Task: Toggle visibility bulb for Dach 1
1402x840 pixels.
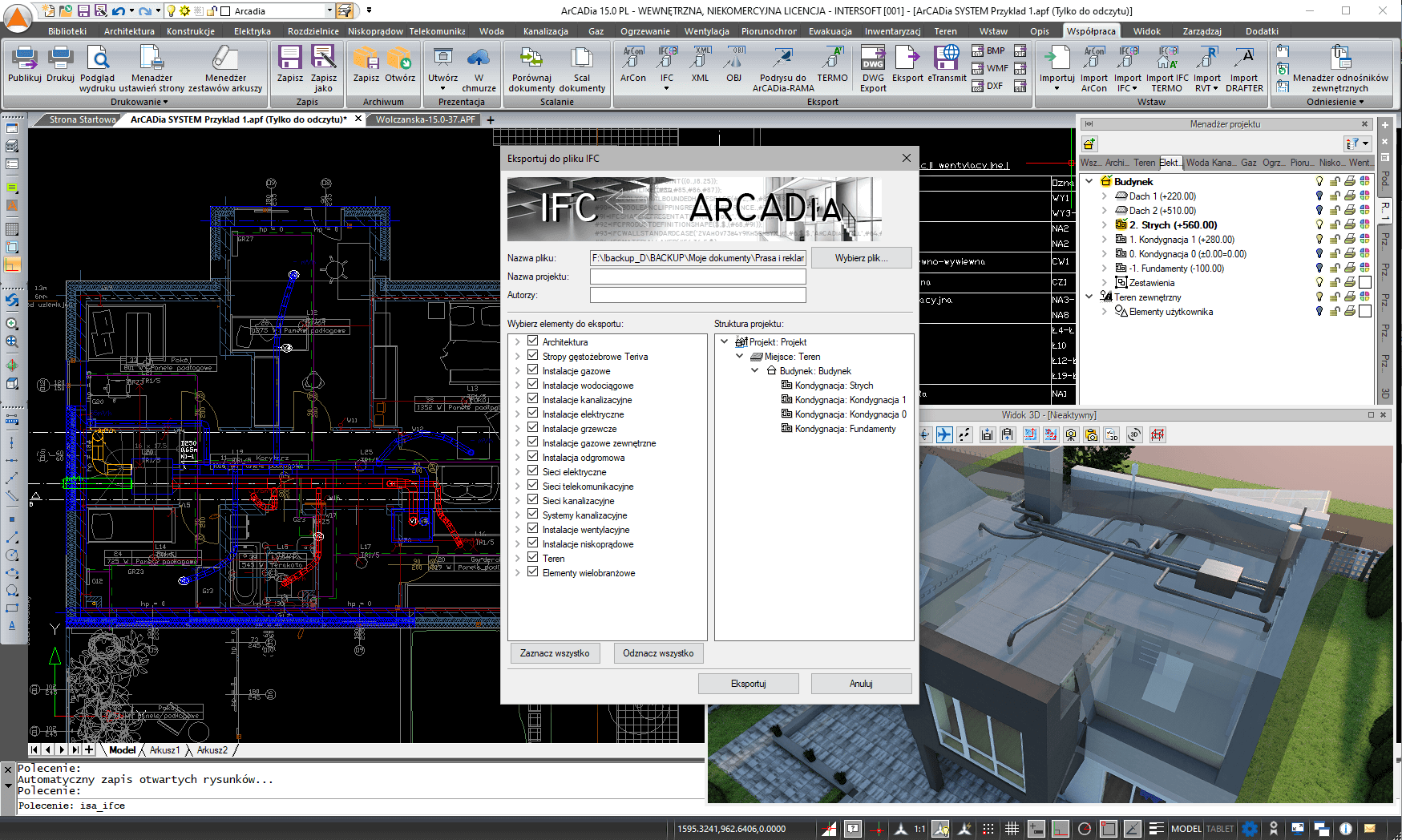Action: click(x=1319, y=196)
